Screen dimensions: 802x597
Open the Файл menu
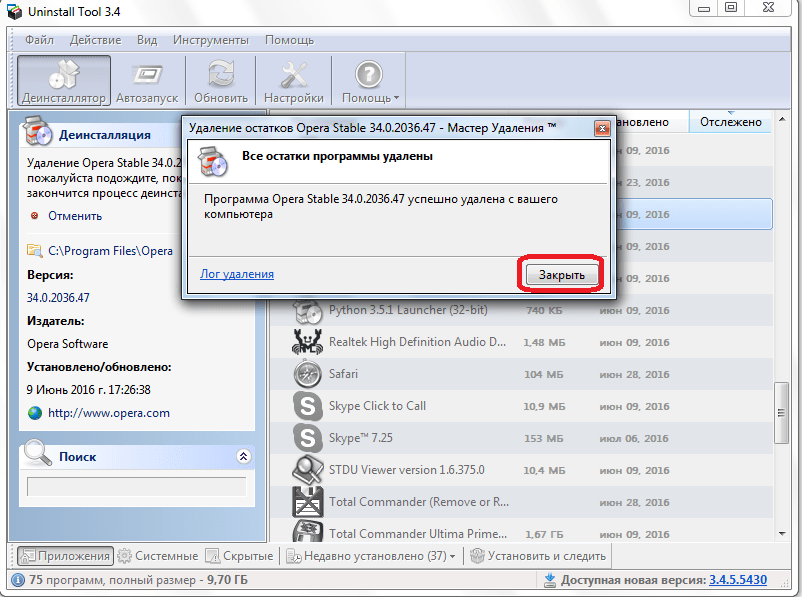click(40, 40)
